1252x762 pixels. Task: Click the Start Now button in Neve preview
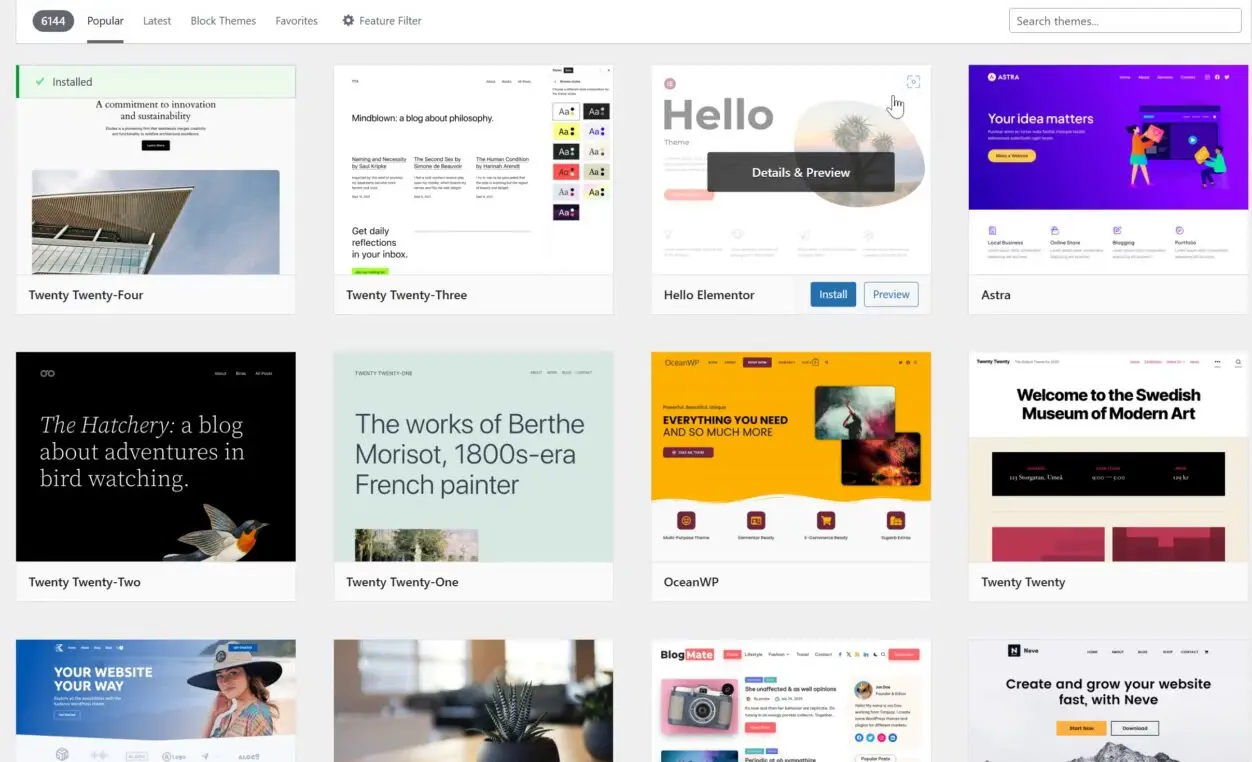coord(1081,728)
